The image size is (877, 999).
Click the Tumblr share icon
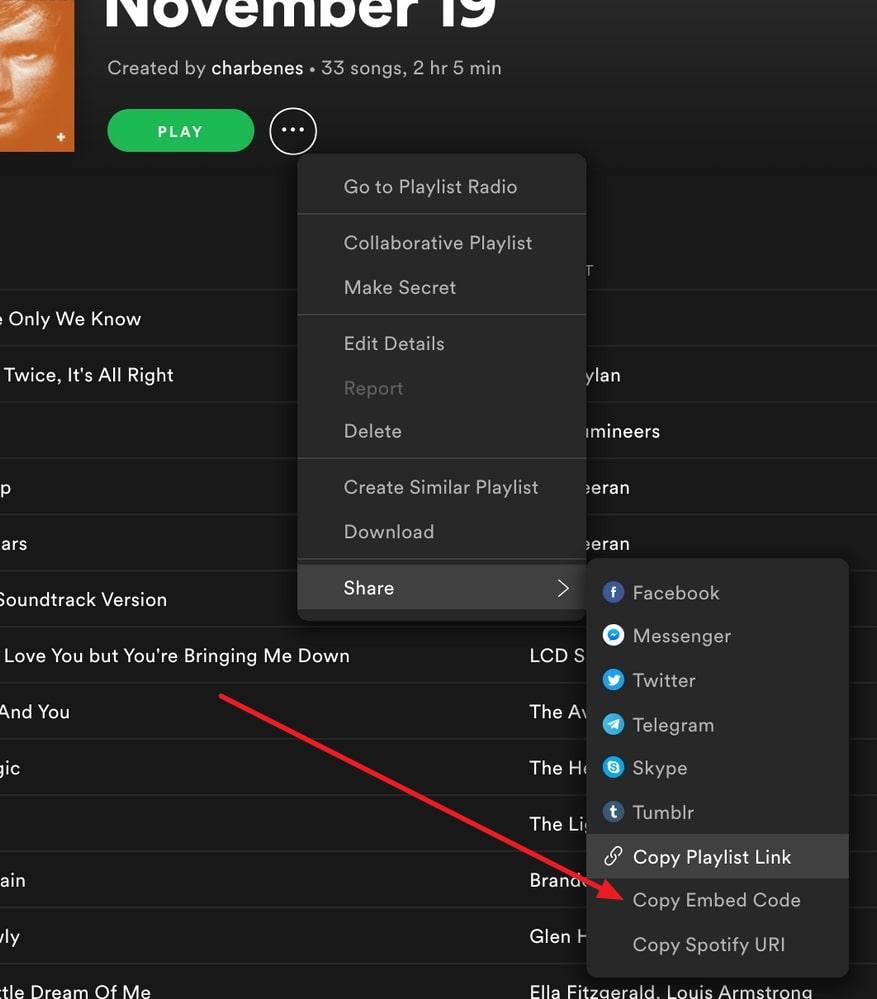tap(613, 812)
